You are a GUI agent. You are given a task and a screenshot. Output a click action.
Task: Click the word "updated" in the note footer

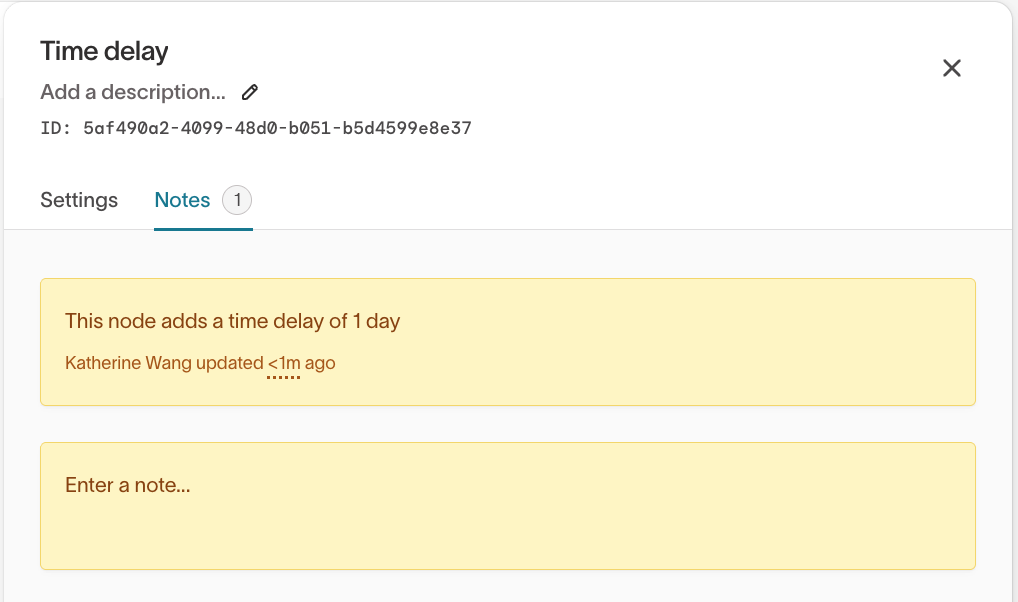[229, 364]
